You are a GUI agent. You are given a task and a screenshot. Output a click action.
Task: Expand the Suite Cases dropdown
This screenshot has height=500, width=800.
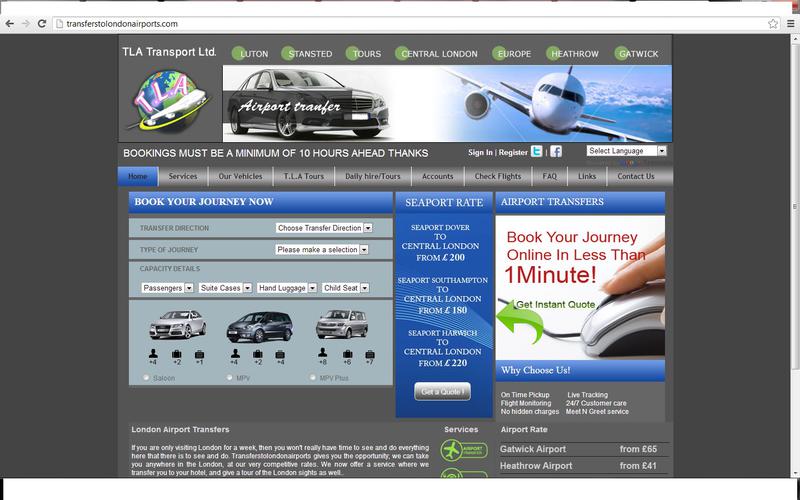(225, 288)
